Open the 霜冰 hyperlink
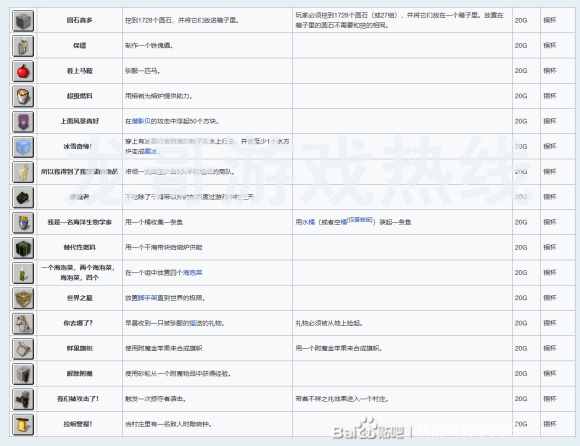Screen dimensions: 580x446 click(150, 151)
